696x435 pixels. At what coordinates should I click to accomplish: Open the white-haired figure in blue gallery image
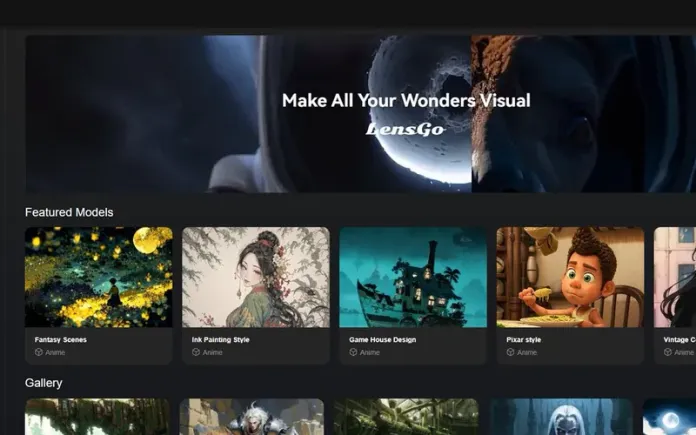pyautogui.click(x=561, y=416)
